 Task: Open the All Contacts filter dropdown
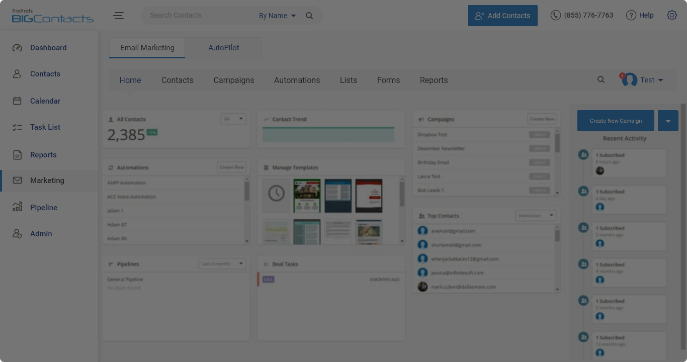tap(233, 119)
